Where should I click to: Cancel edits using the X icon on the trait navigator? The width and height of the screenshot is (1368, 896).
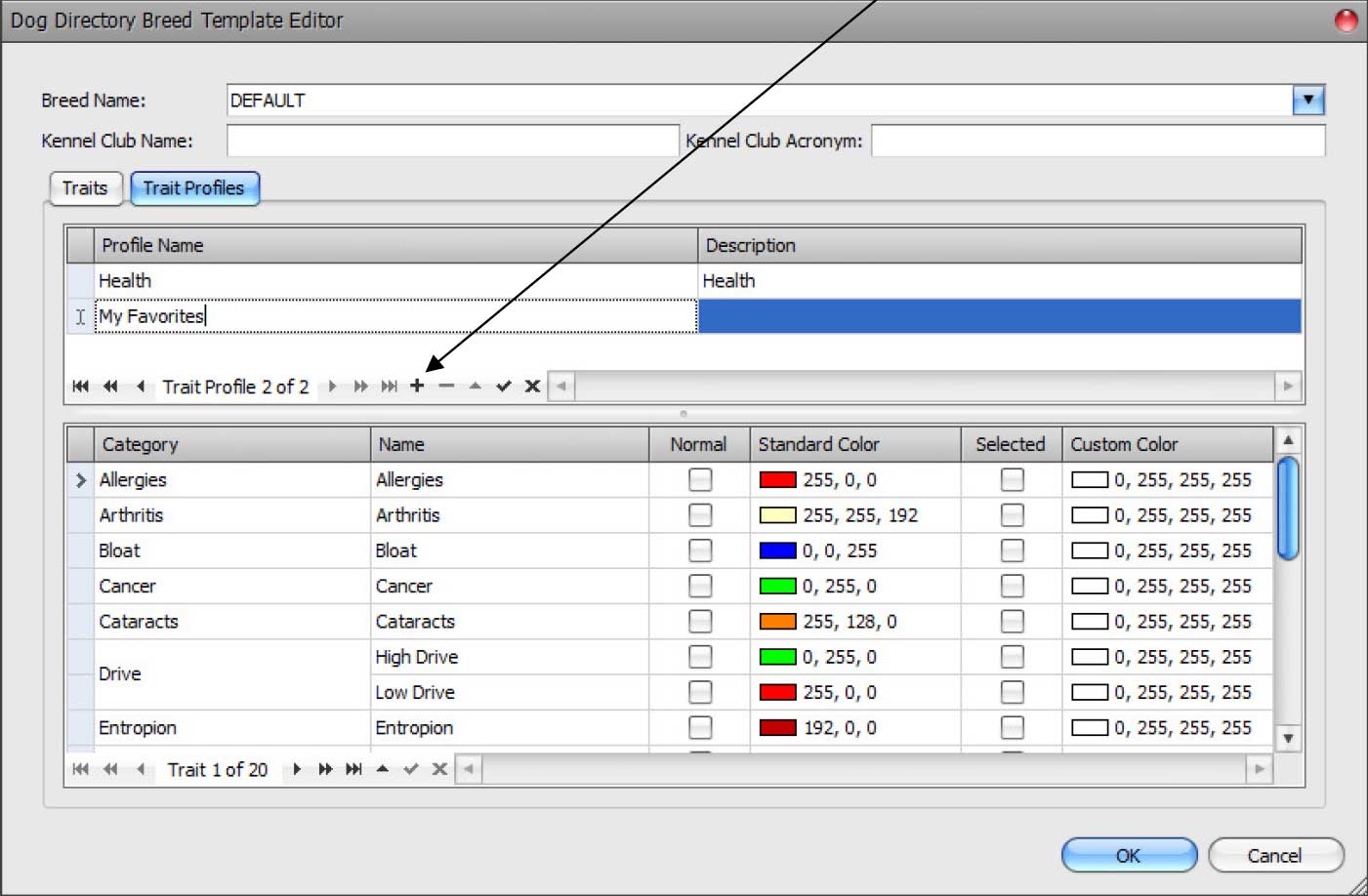(439, 769)
